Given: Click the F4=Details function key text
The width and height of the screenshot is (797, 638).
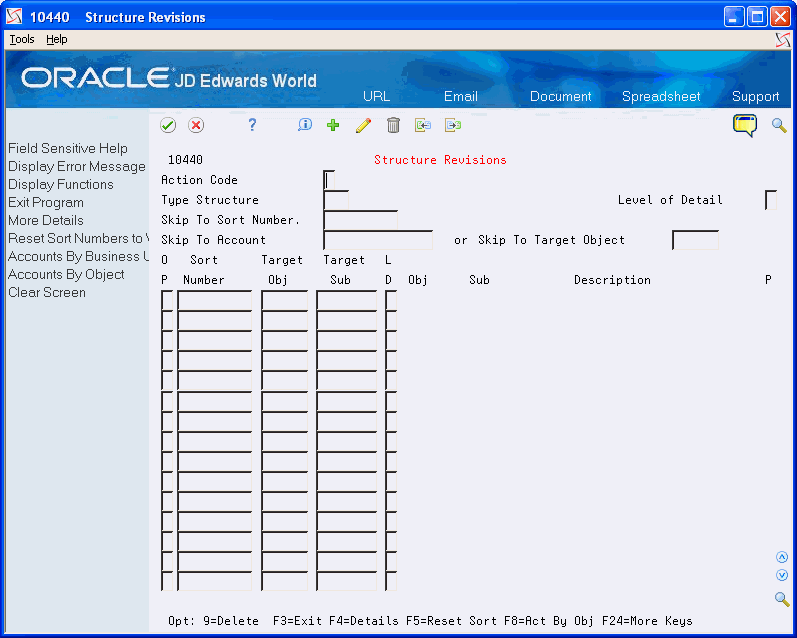Looking at the screenshot, I should [x=363, y=621].
